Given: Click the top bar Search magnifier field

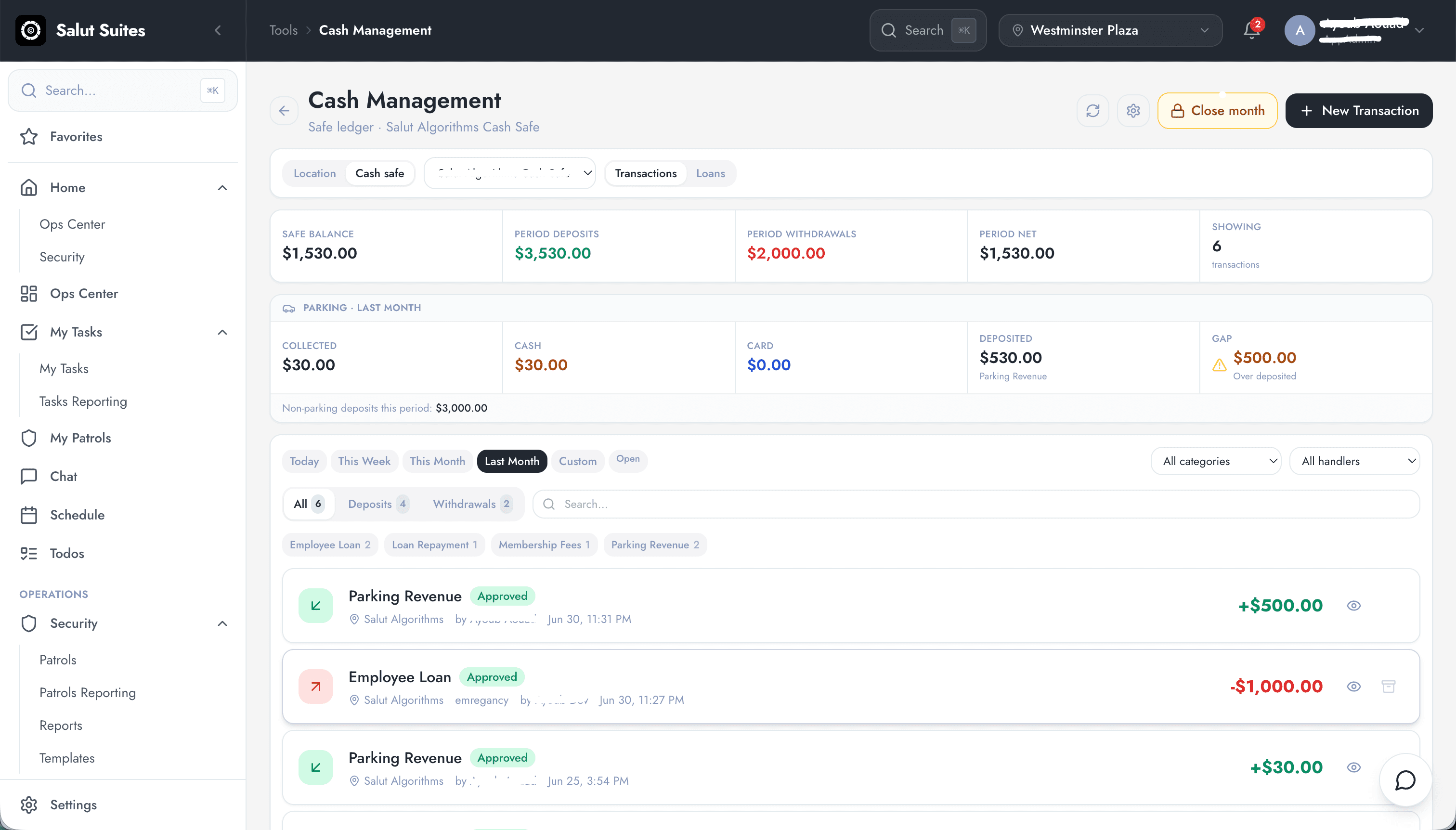Looking at the screenshot, I should point(927,30).
